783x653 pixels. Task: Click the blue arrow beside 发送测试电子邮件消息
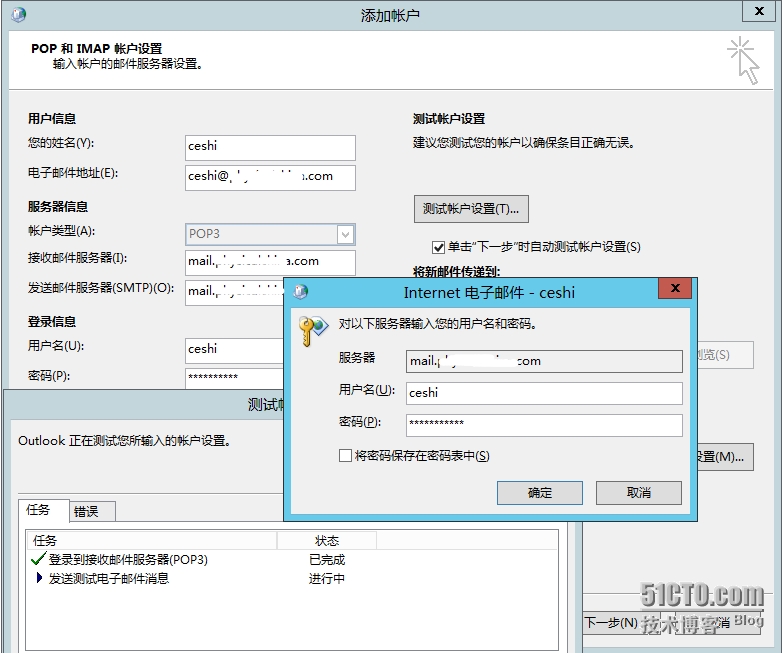40,578
